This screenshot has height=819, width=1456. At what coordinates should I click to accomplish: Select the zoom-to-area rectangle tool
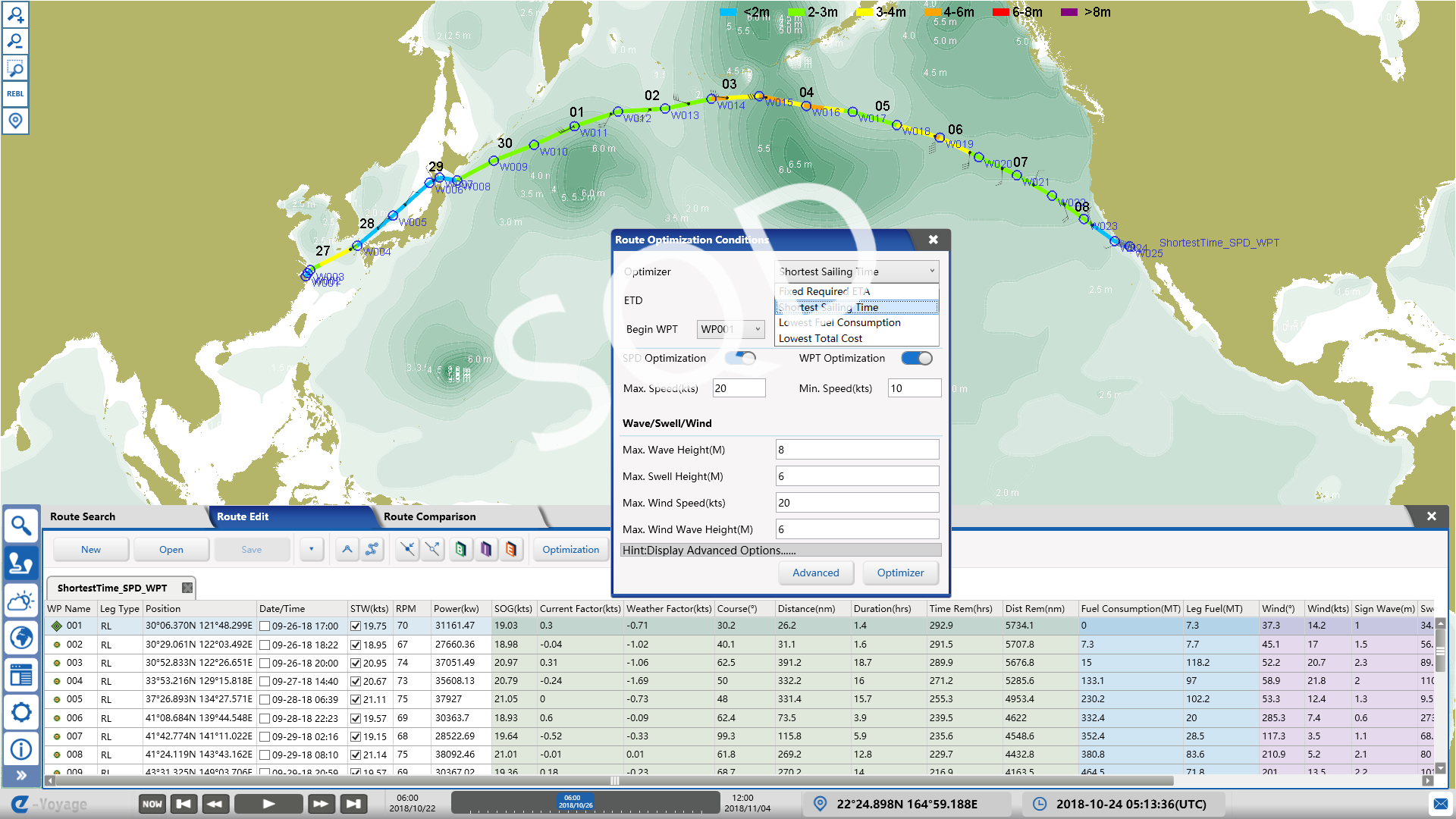click(x=15, y=68)
